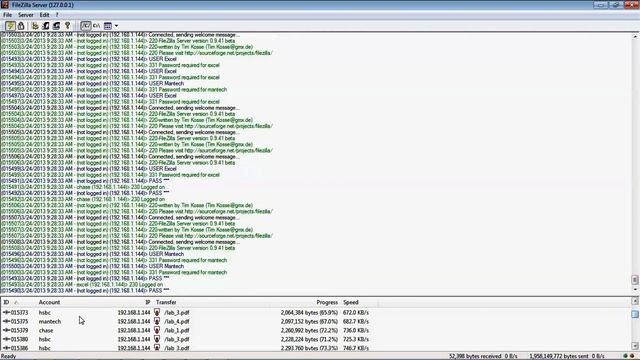This screenshot has height=360, width=640.
Task: Open the Edit menu
Action: tap(44, 15)
